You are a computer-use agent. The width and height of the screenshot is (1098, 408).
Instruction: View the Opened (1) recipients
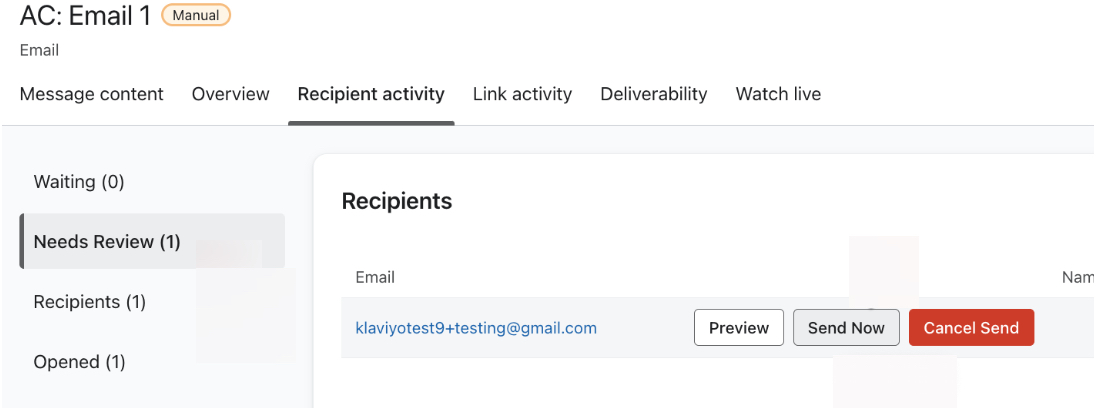[x=80, y=362]
